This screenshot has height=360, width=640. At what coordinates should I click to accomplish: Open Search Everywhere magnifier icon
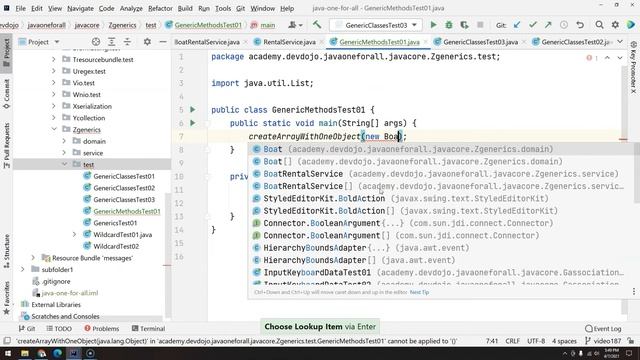[599, 25]
